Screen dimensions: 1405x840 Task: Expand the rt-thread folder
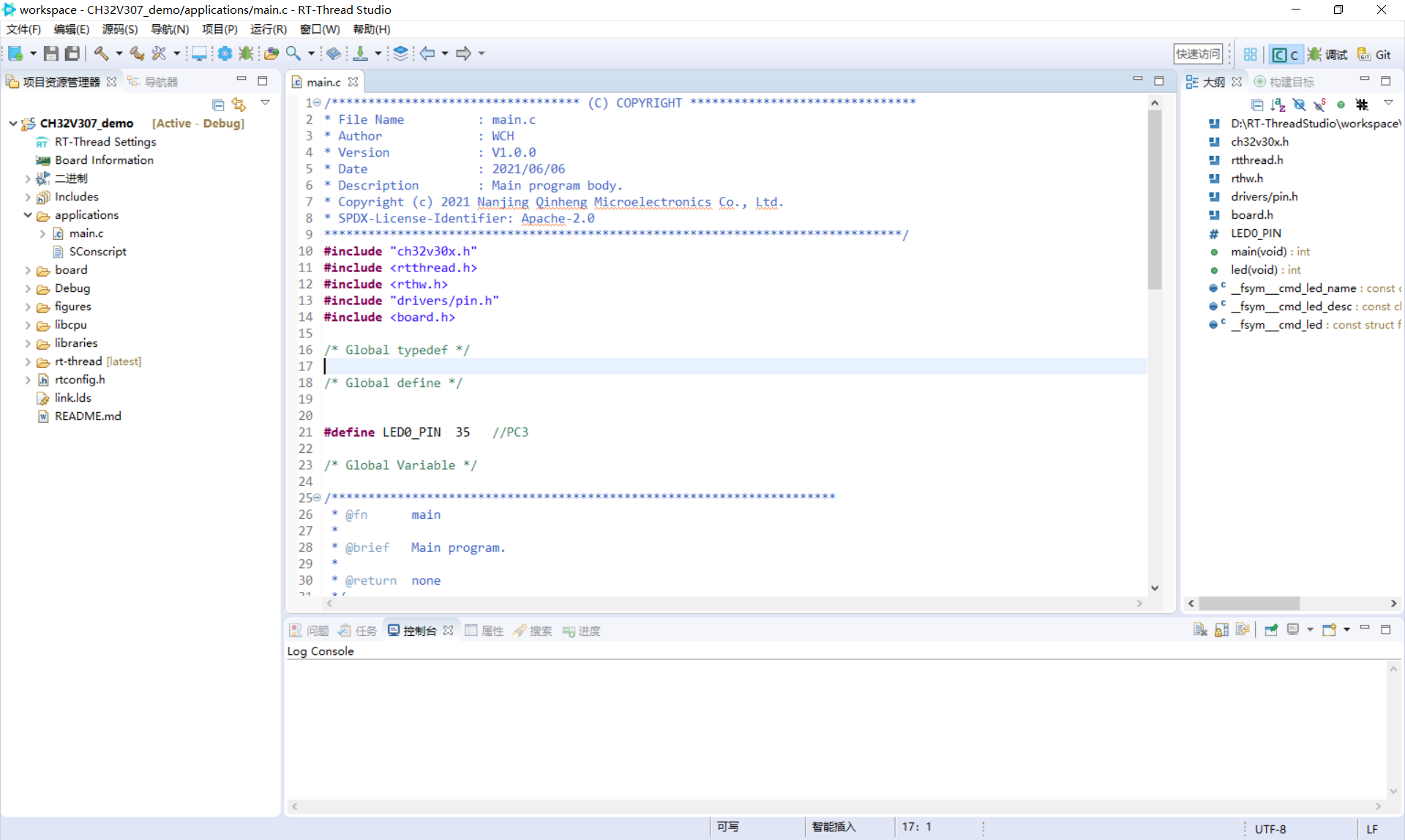(x=28, y=361)
